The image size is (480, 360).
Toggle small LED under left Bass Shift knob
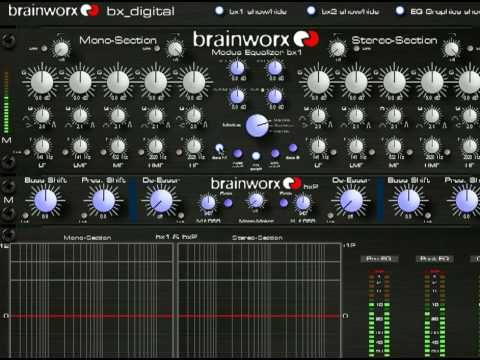(25, 216)
